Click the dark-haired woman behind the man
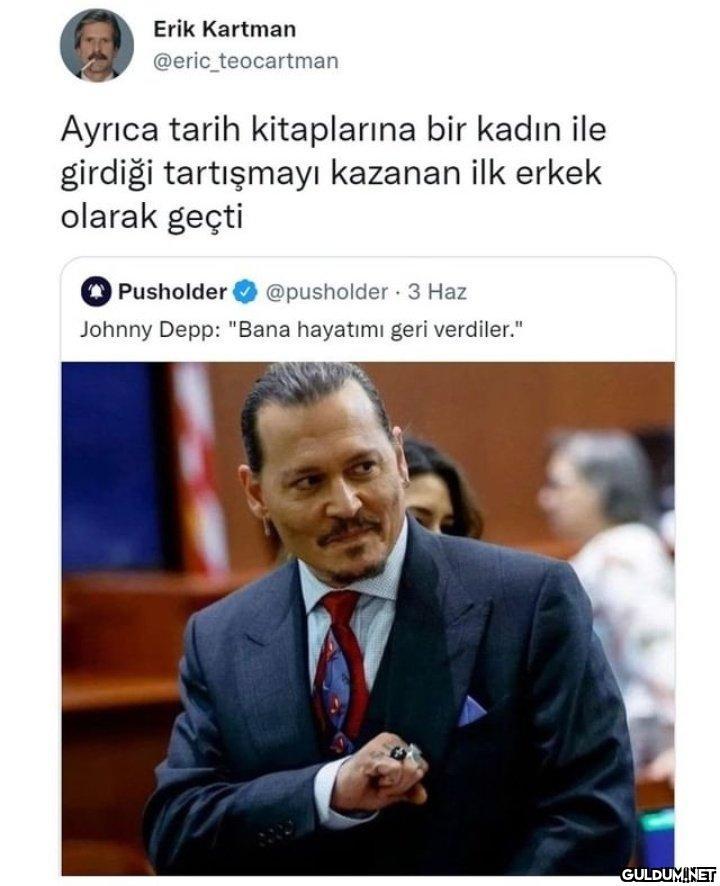This screenshot has height=886, width=720. 444,488
